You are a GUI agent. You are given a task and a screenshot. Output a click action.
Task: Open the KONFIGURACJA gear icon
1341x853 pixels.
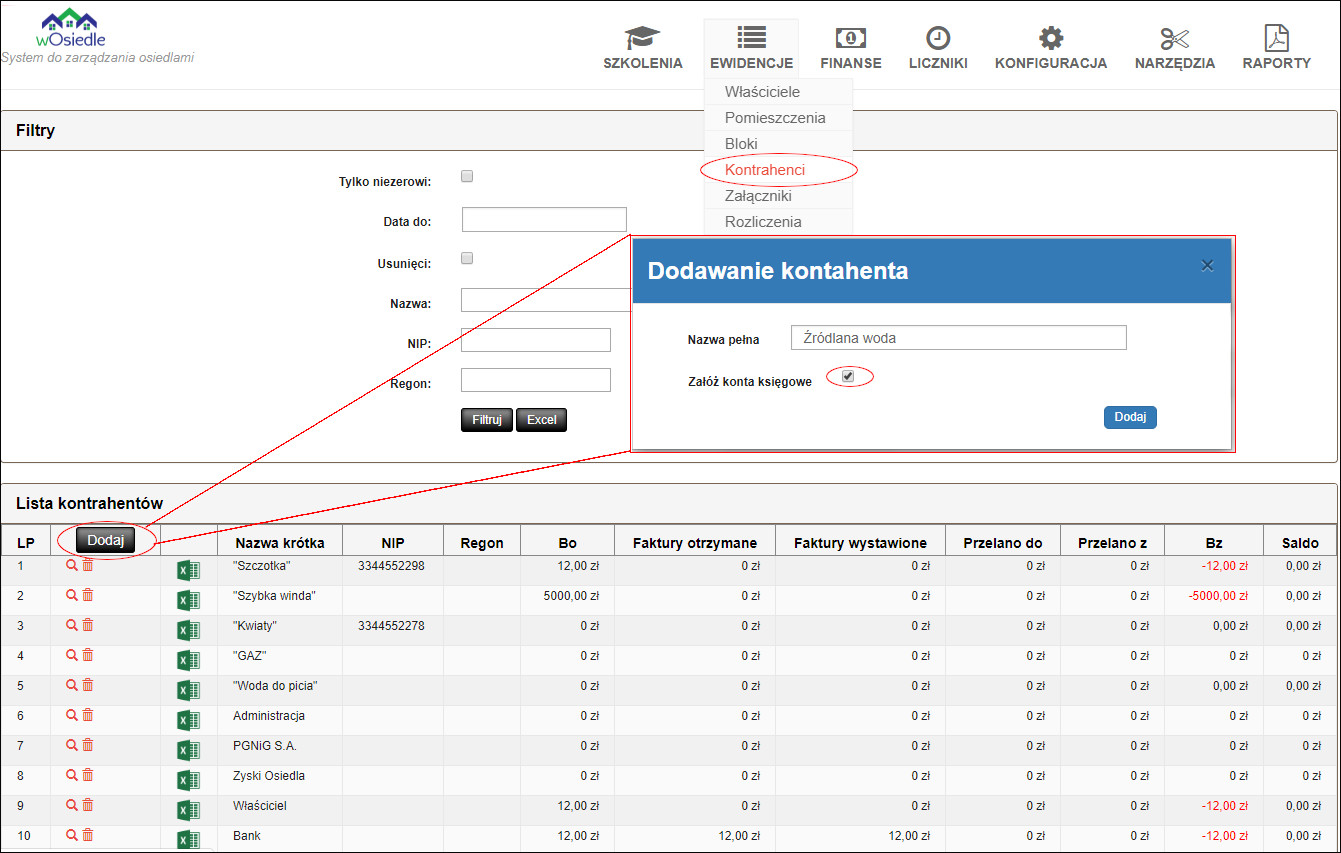(1050, 38)
